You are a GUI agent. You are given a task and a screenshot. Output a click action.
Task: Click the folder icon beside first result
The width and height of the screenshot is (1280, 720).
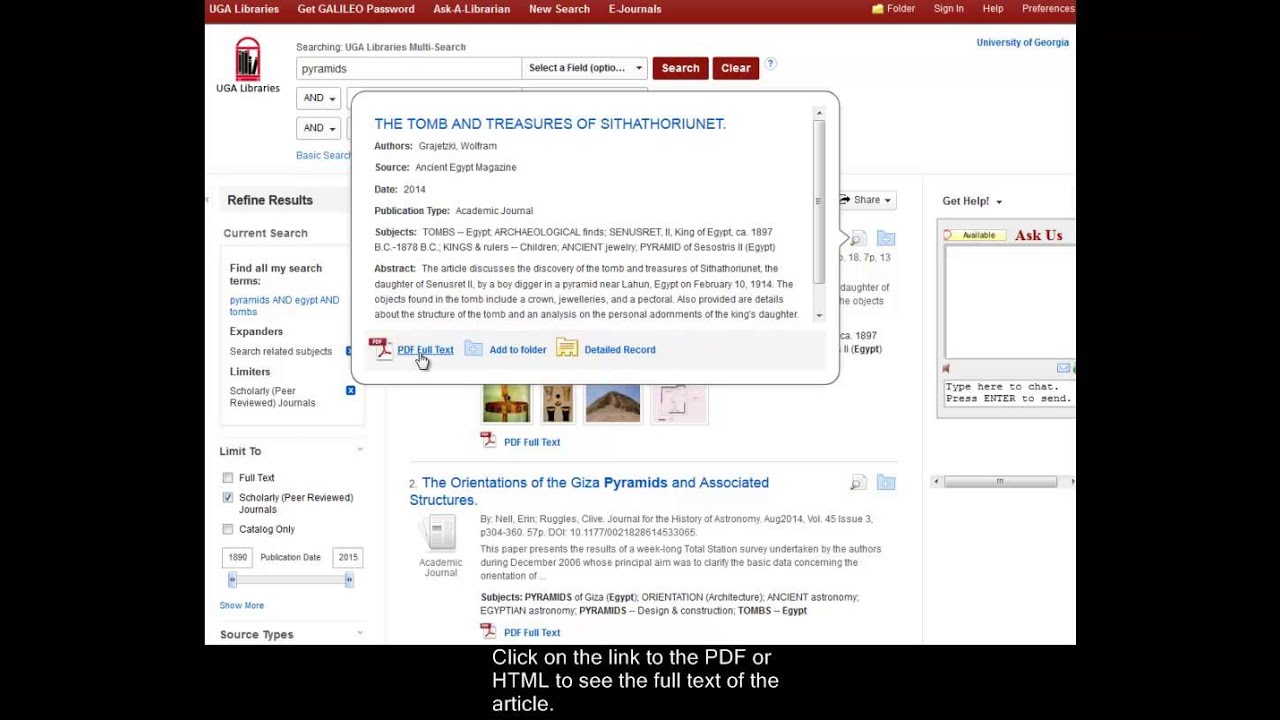pyautogui.click(x=886, y=238)
